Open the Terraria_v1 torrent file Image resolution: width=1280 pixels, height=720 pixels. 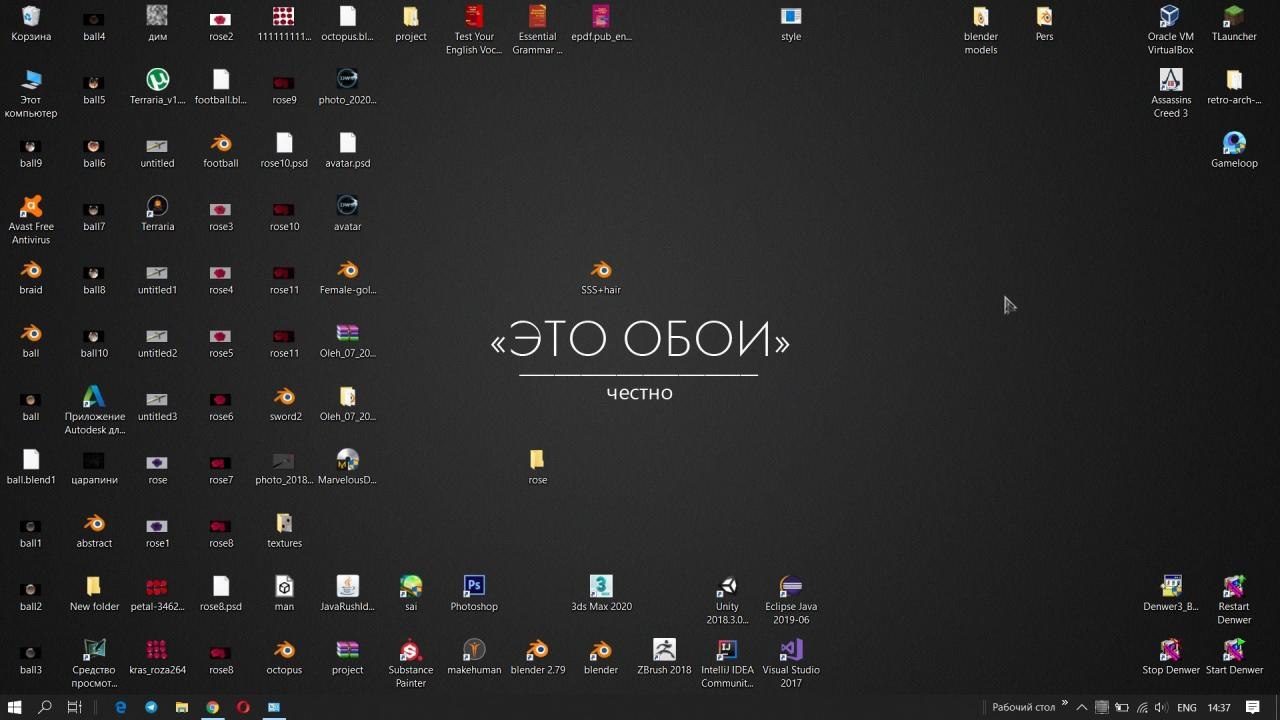(x=157, y=87)
